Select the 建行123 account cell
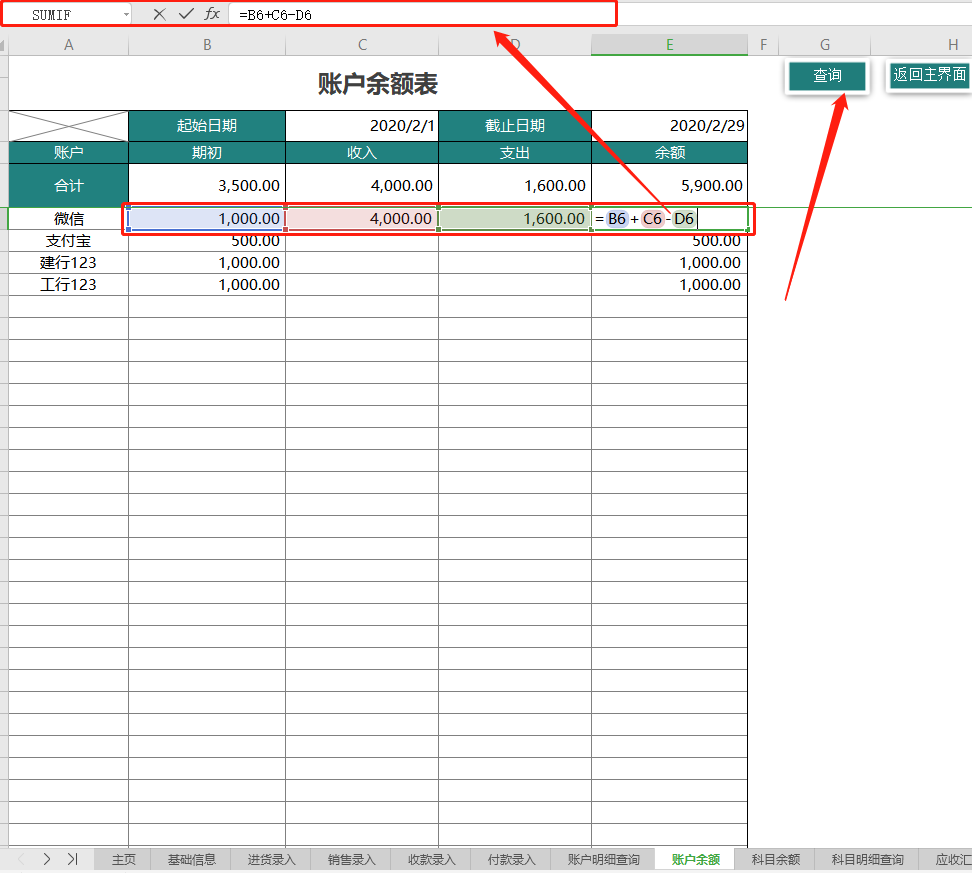The width and height of the screenshot is (972, 873). [68, 263]
